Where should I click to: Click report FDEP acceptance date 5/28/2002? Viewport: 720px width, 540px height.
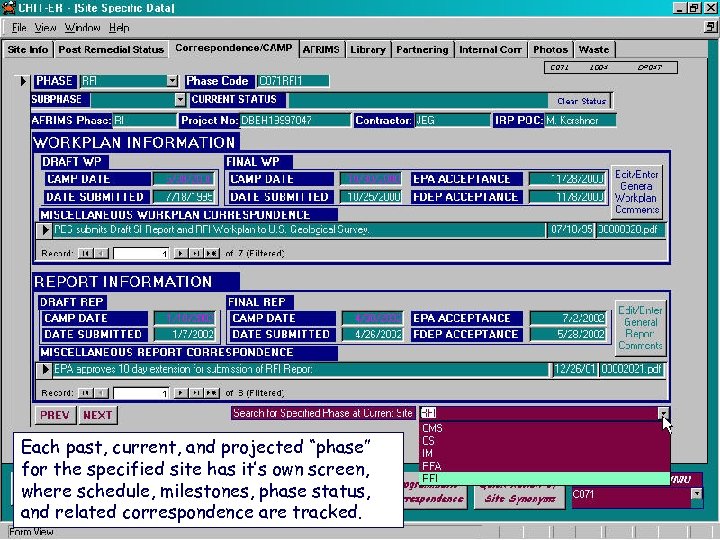(x=568, y=334)
